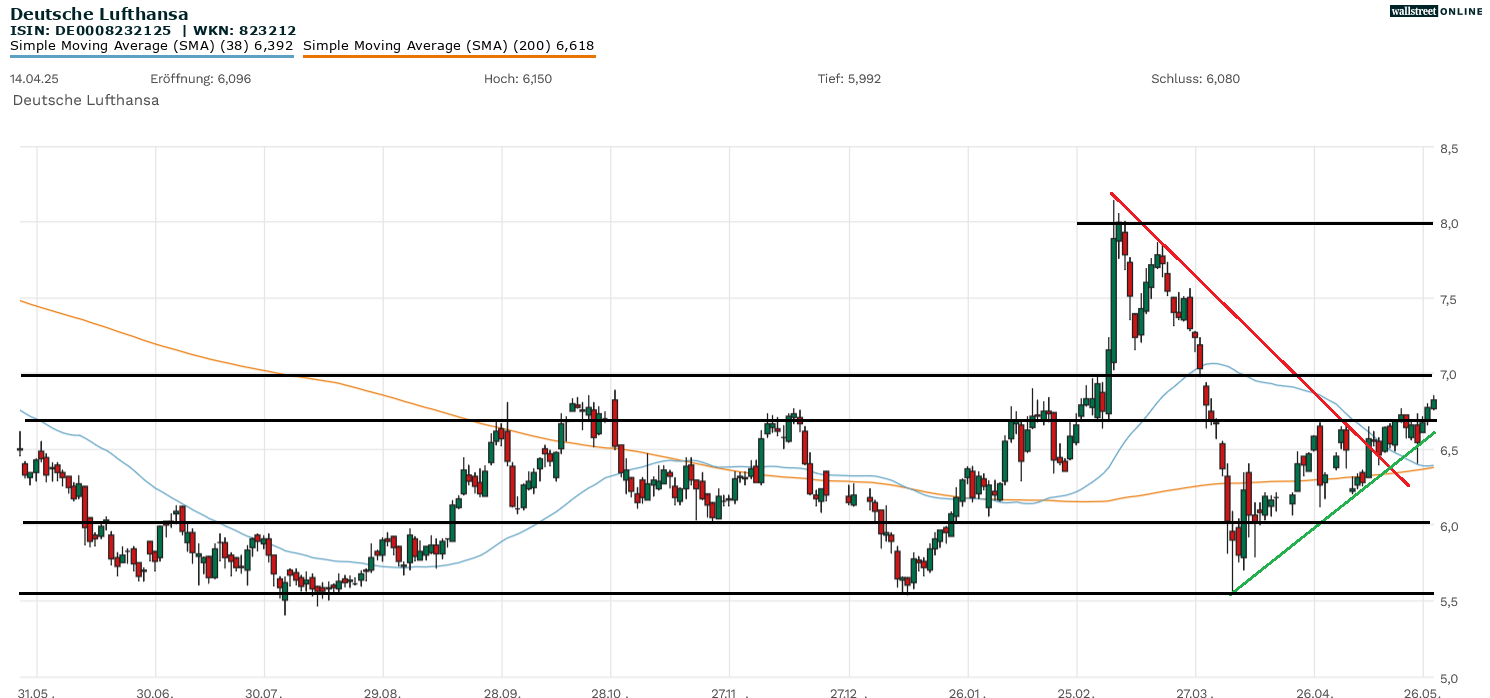Click the 25.02. date axis label
This screenshot has height=698, width=1490.
point(1077,692)
